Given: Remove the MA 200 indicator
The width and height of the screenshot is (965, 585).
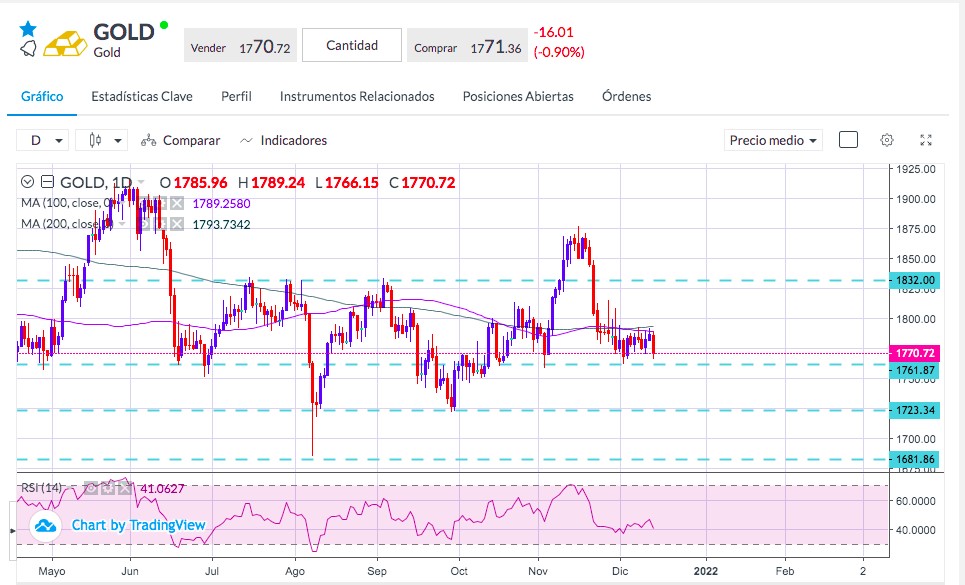Looking at the screenshot, I should [x=177, y=224].
